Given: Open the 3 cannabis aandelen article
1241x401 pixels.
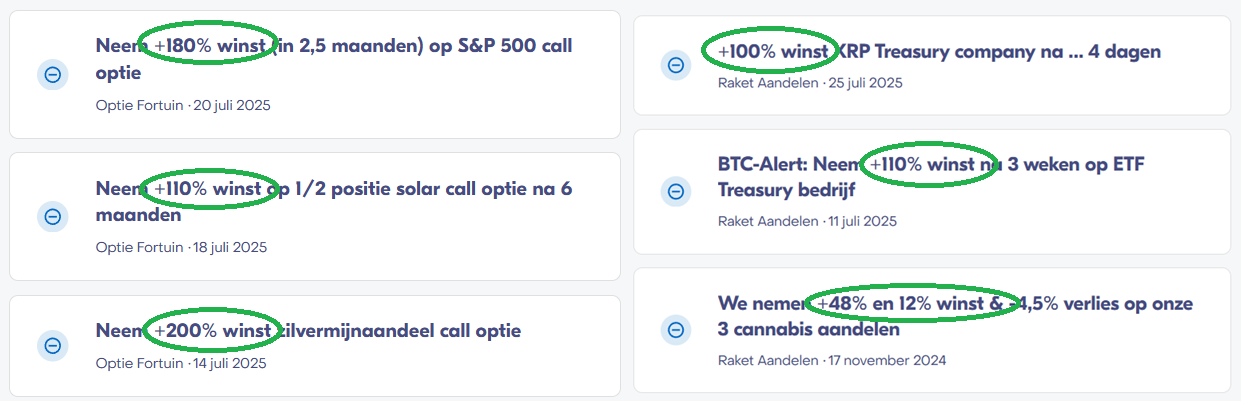Looking at the screenshot, I should (955, 315).
